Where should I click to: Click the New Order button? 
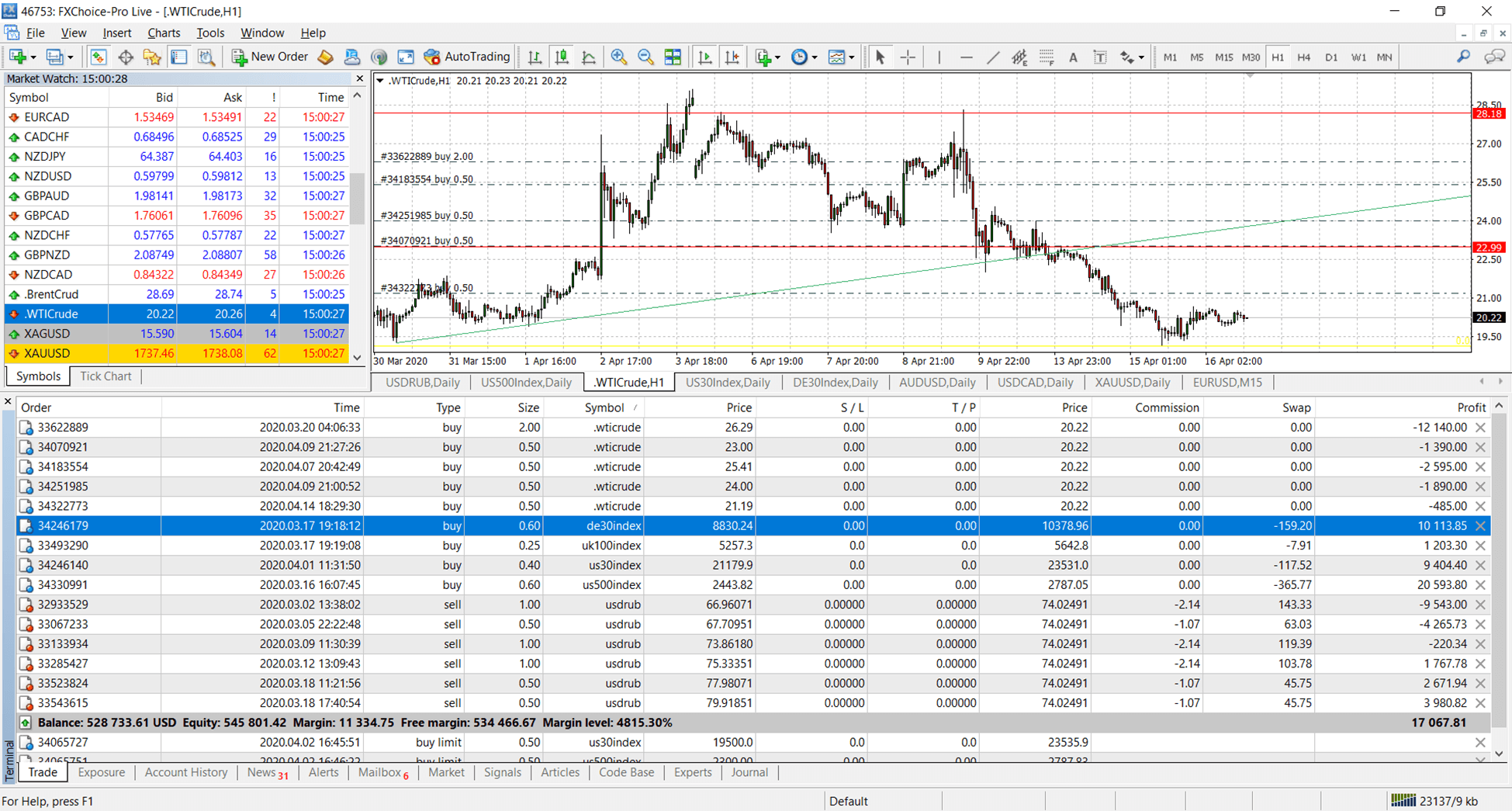pyautogui.click(x=270, y=57)
